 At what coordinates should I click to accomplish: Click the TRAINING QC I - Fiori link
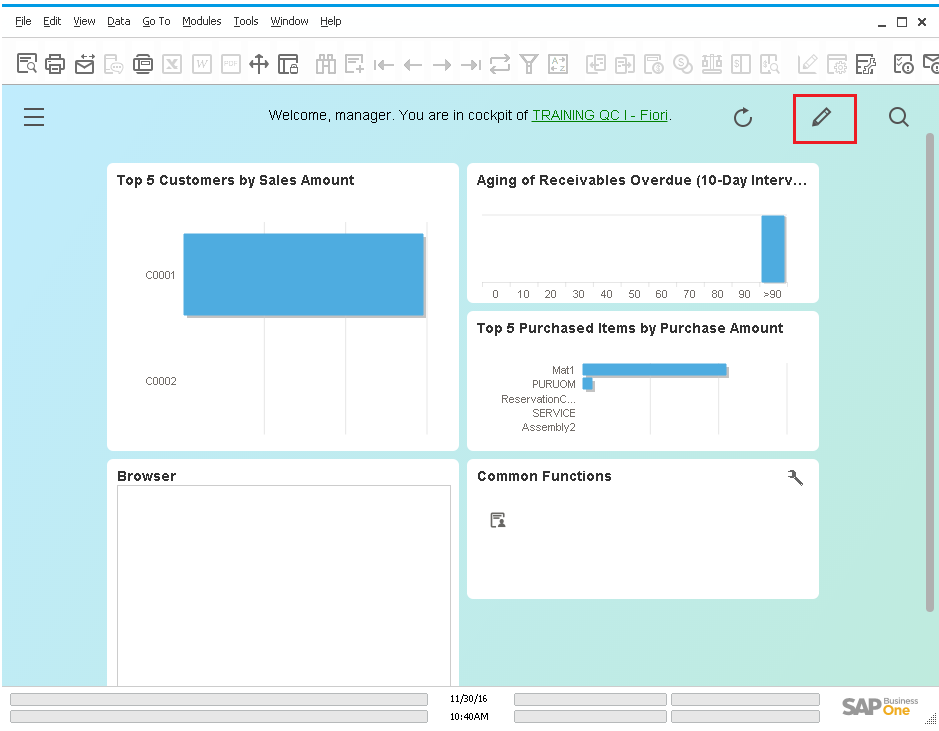point(598,115)
